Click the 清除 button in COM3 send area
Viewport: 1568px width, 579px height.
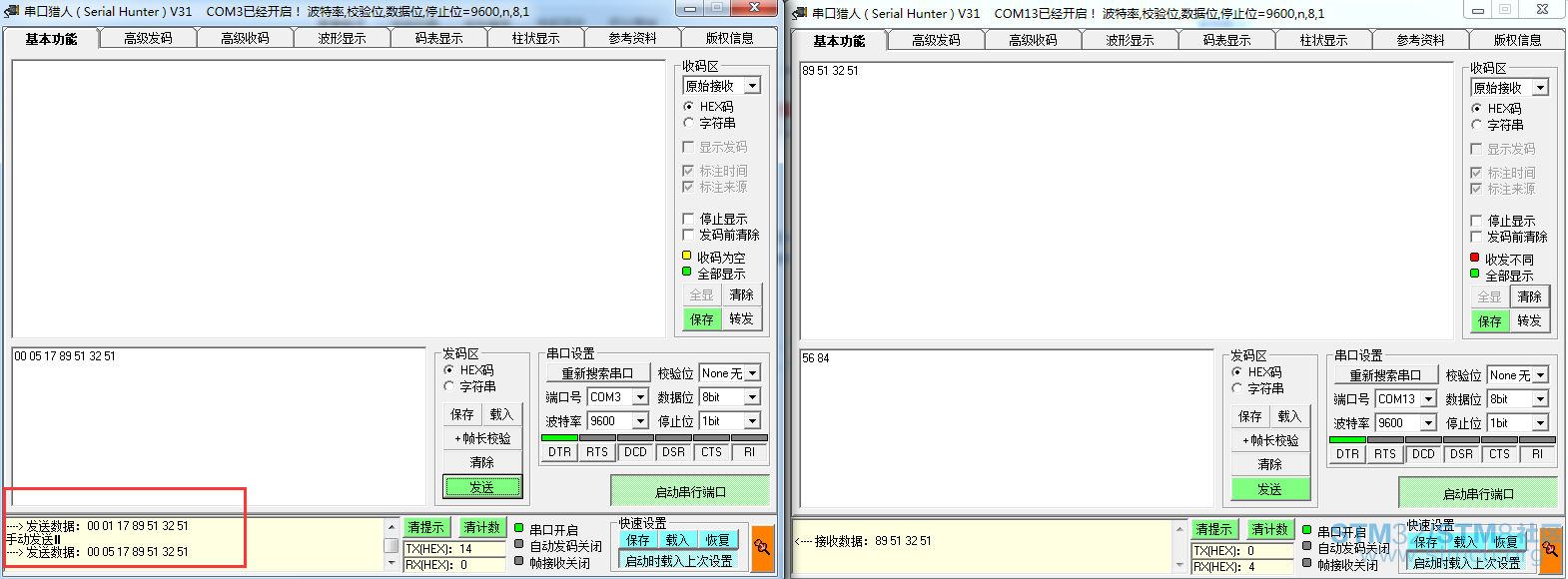[482, 462]
